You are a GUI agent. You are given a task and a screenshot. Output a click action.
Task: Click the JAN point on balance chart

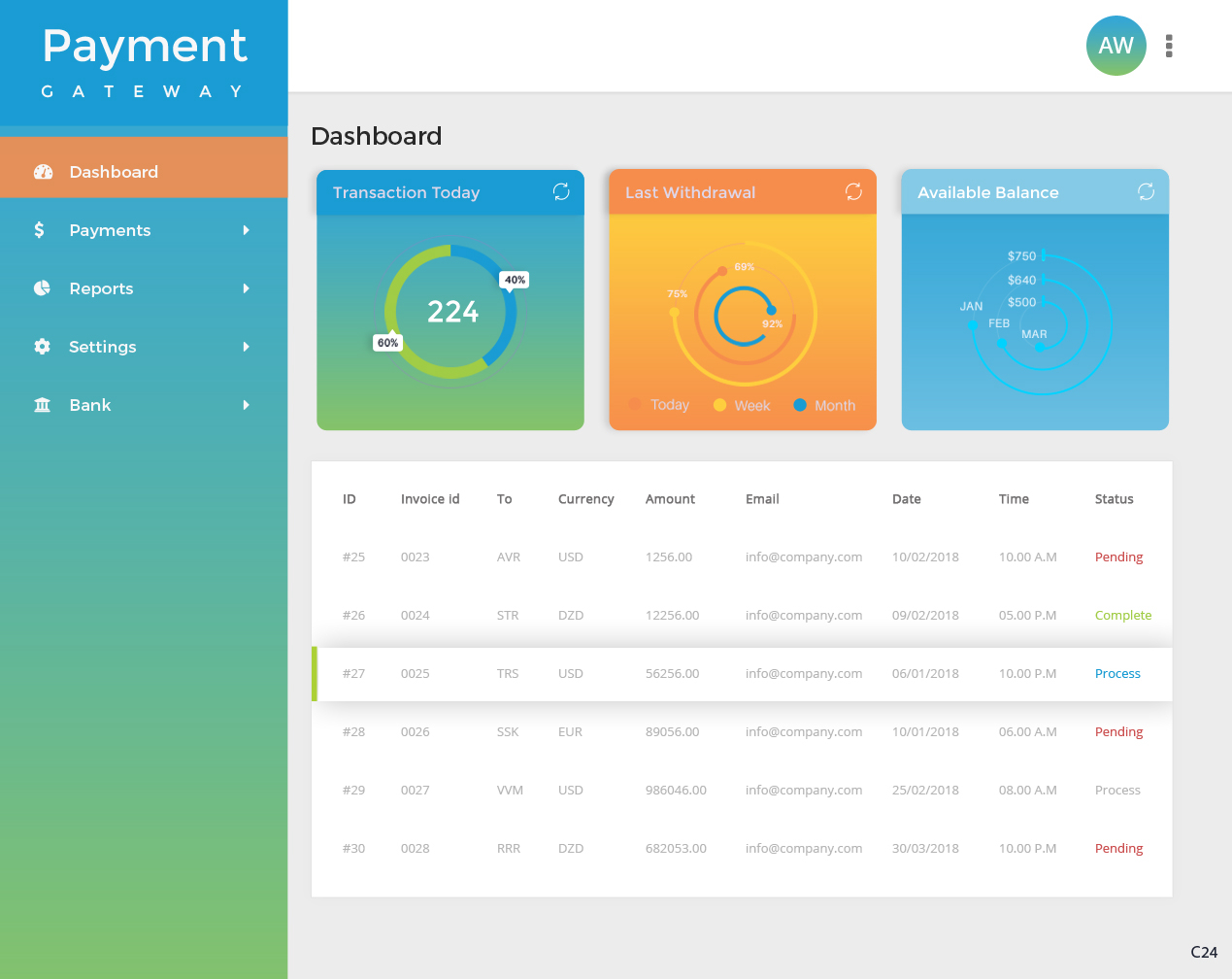pyautogui.click(x=972, y=324)
